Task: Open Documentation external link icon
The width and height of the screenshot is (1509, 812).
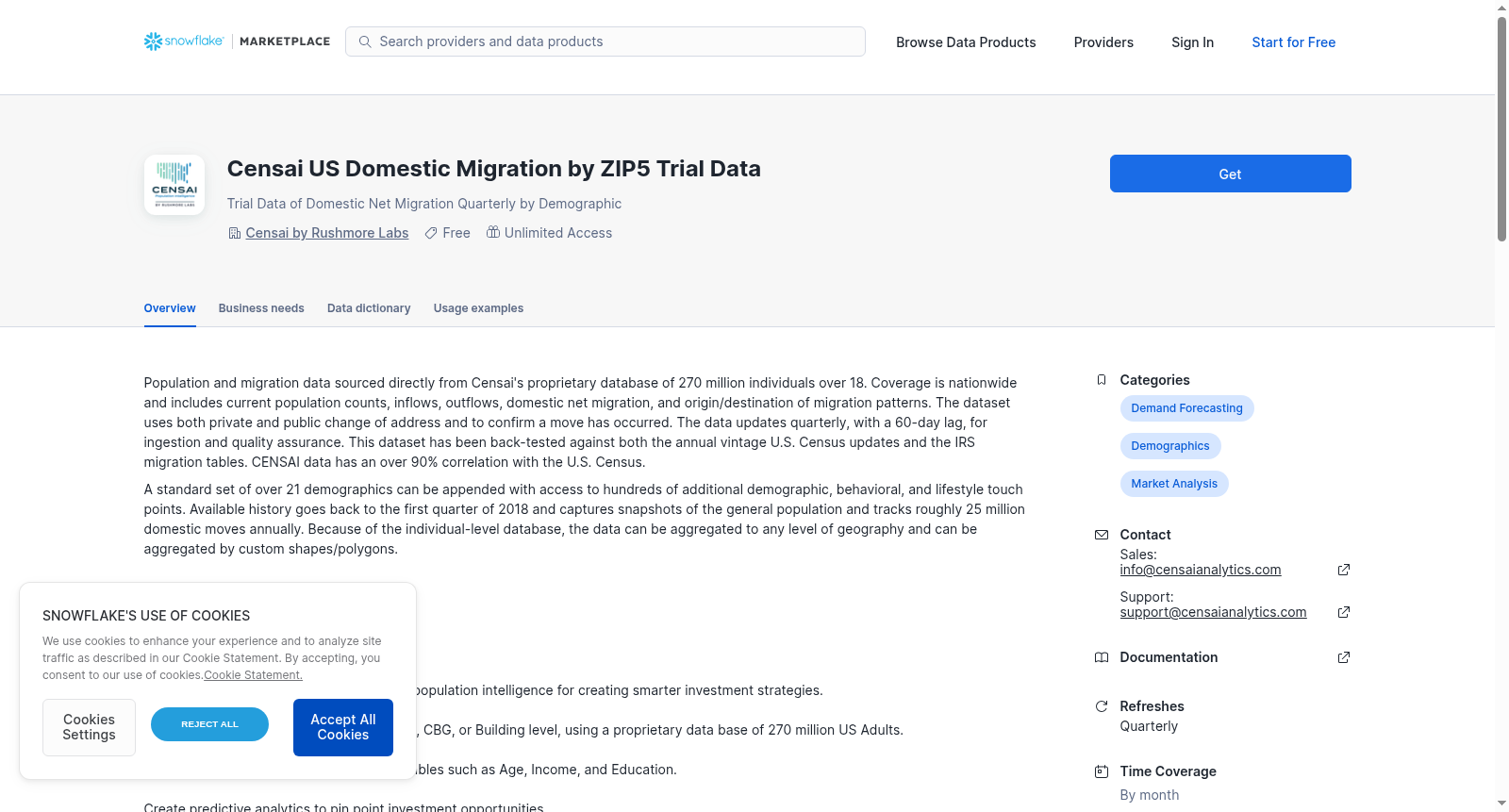Action: pos(1344,657)
